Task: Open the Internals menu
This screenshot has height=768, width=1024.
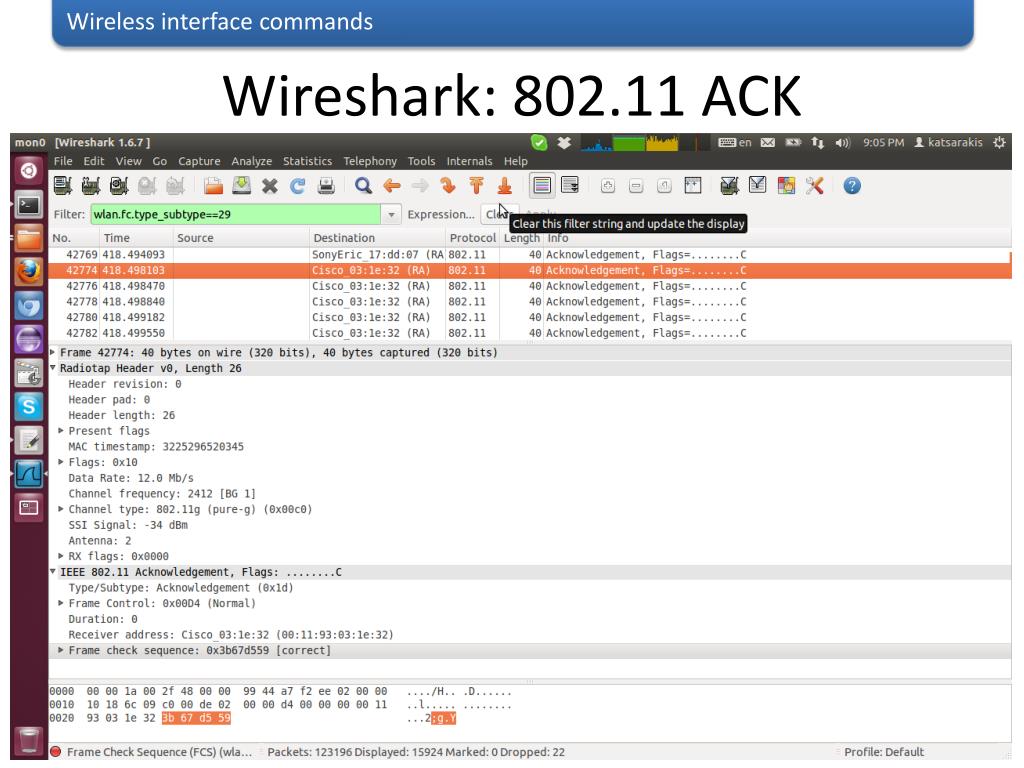Action: tap(469, 161)
